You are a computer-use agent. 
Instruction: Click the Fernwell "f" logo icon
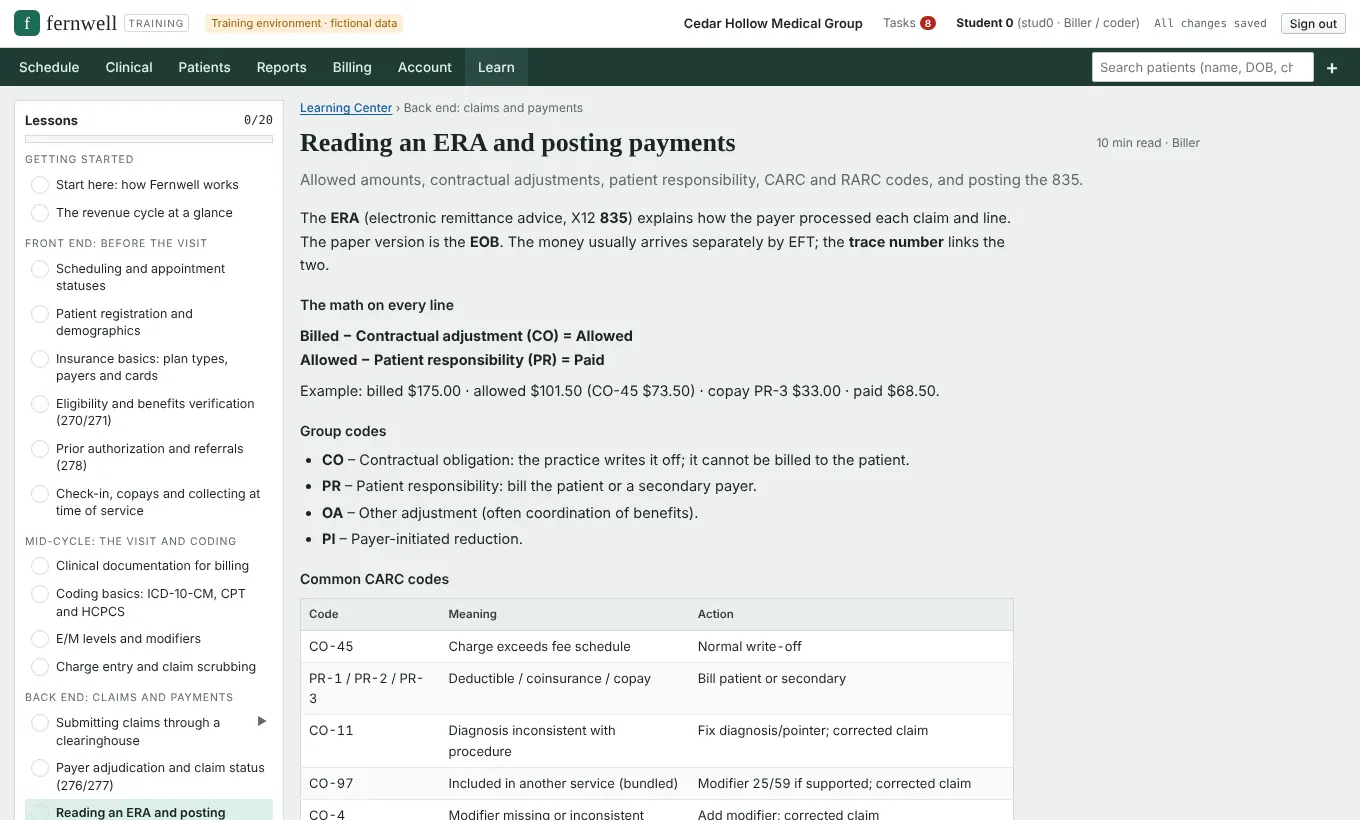[x=27, y=23]
